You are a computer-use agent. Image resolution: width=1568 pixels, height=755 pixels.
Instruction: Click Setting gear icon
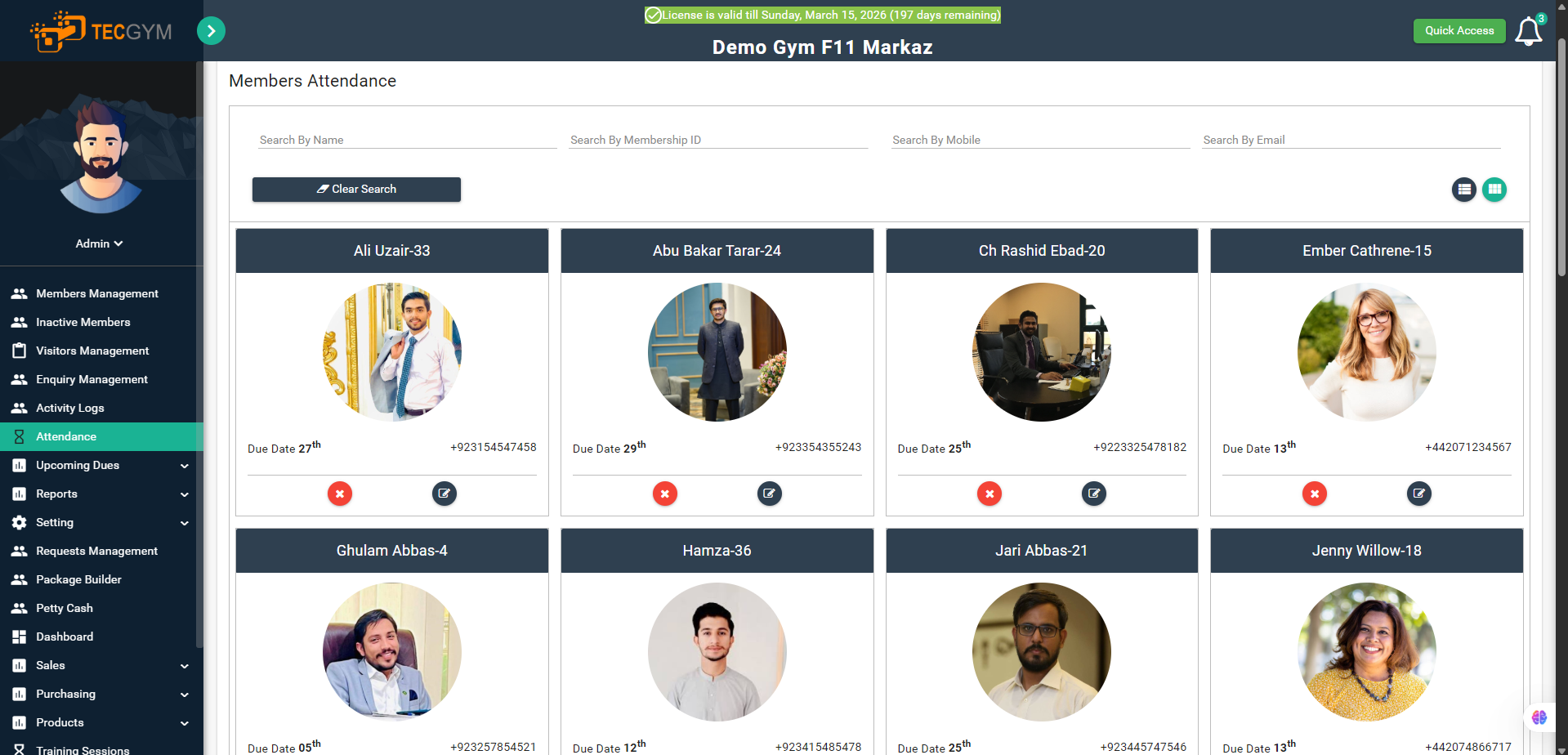tap(20, 522)
